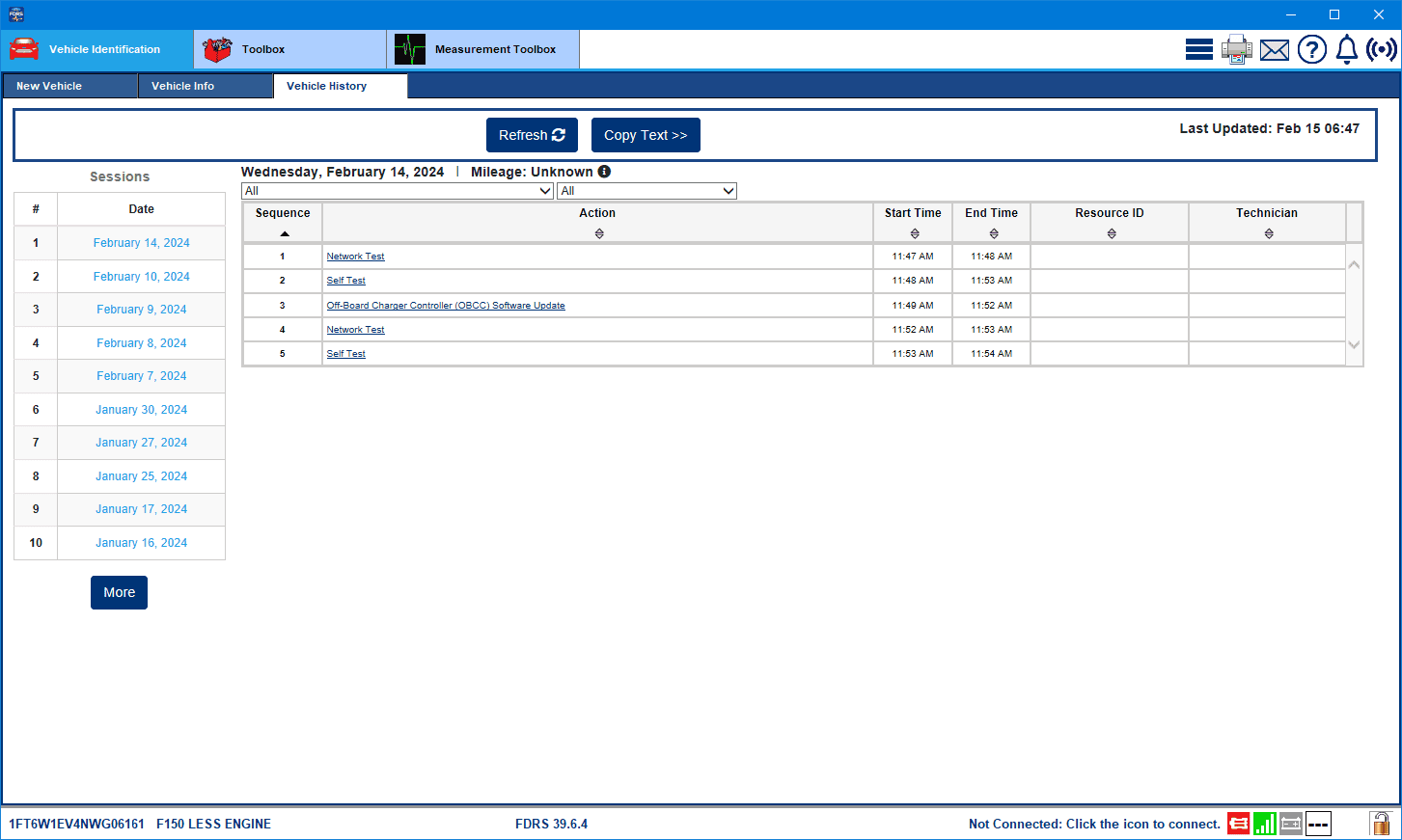The height and width of the screenshot is (840, 1402).
Task: Click the padlock icon in status bar
Action: point(1381,824)
